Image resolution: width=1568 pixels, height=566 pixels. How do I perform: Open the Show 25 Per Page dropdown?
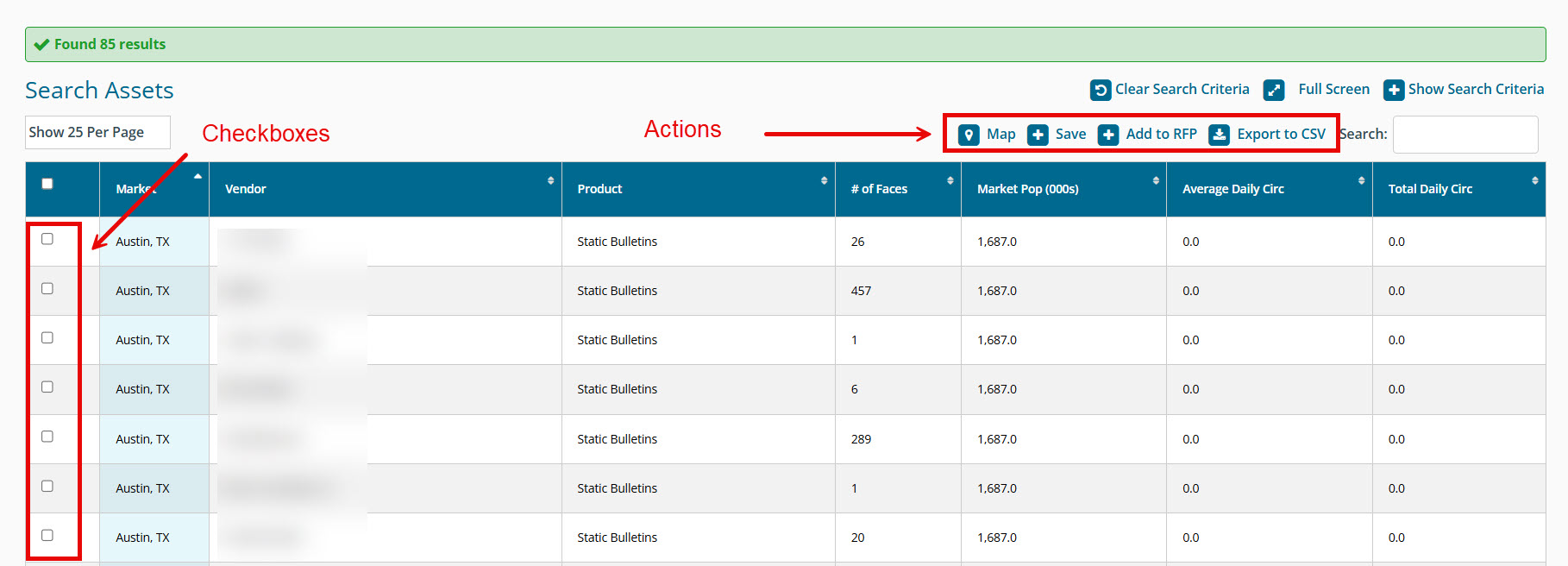click(x=97, y=132)
